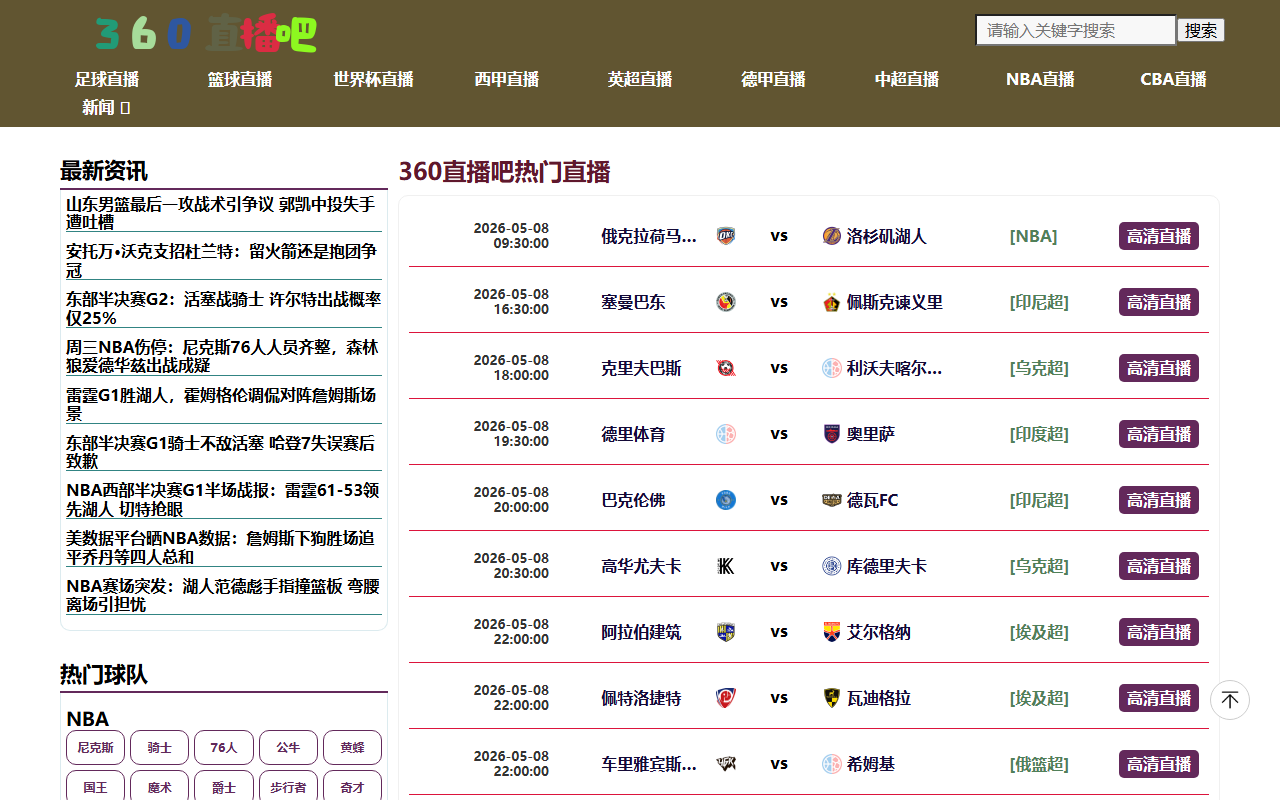
Task: Open the 篮球直播 menu
Action: coord(240,79)
